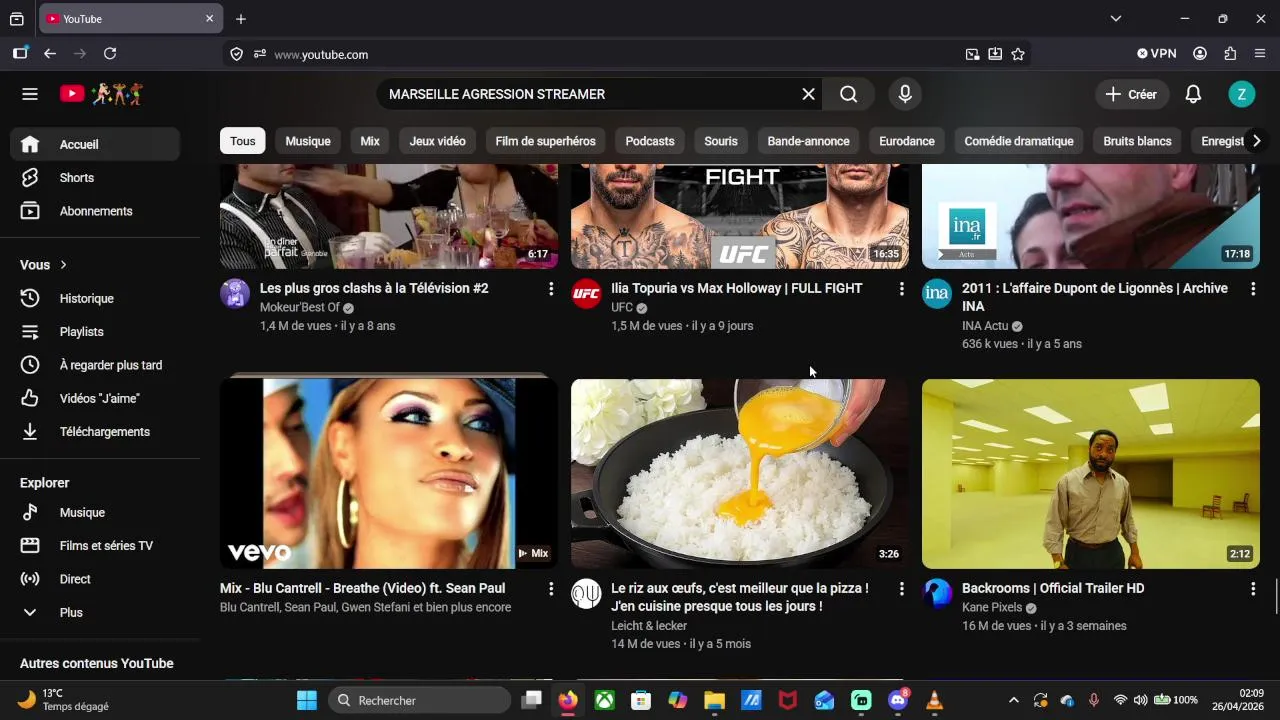This screenshot has height=720, width=1280.
Task: Open notifications bell
Action: pos(1193,94)
